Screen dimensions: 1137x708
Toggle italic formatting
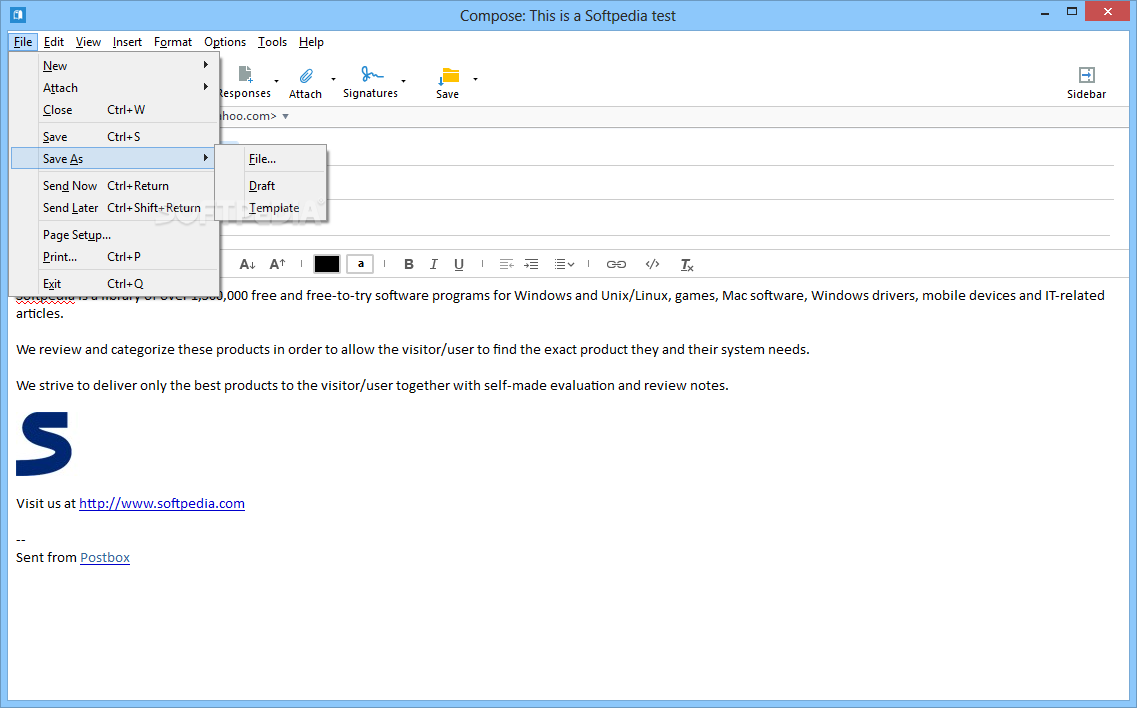[434, 265]
